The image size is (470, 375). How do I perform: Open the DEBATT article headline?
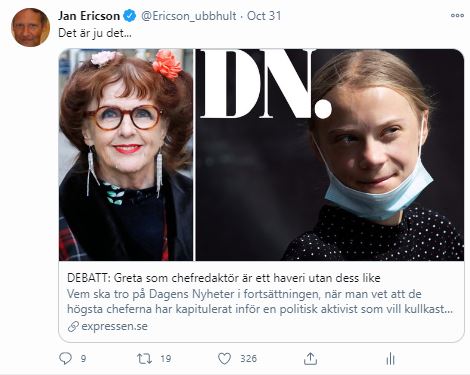click(x=224, y=278)
